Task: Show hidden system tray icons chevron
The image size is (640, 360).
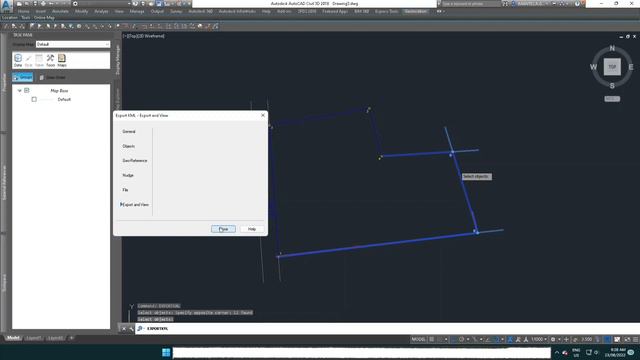Action: point(557,352)
